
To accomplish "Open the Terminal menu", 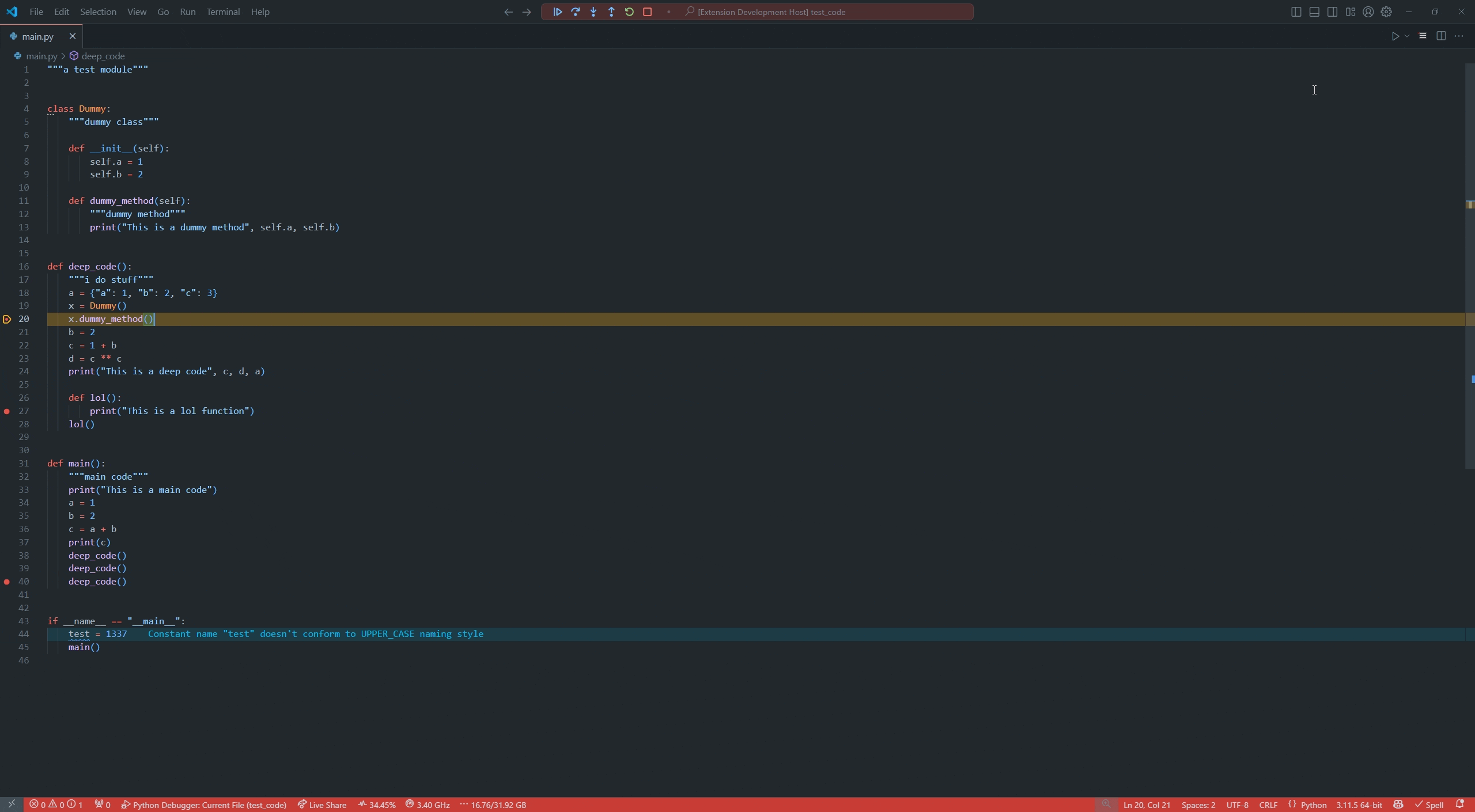I will [223, 12].
